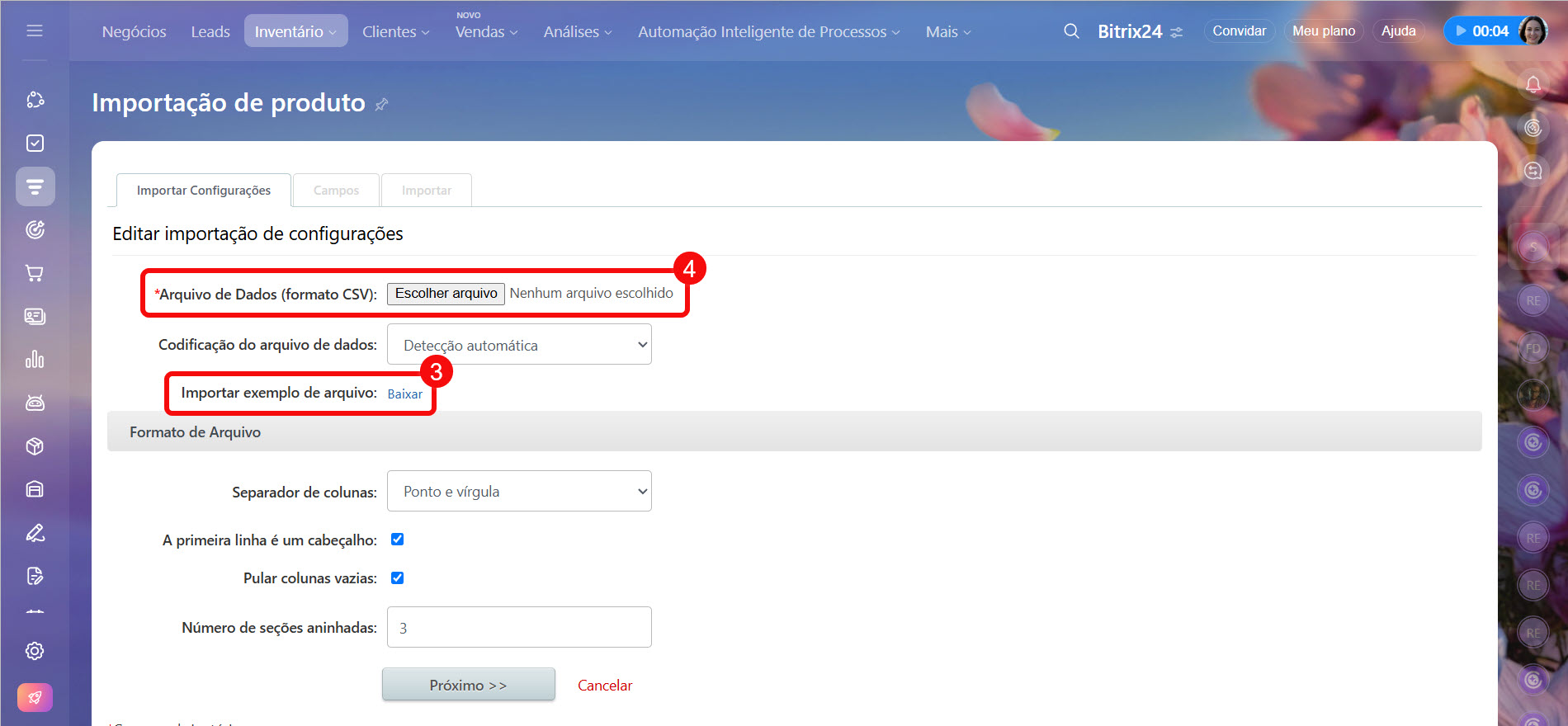This screenshot has height=726, width=1568.
Task: Click the search magnifier icon in the header
Action: [1071, 31]
